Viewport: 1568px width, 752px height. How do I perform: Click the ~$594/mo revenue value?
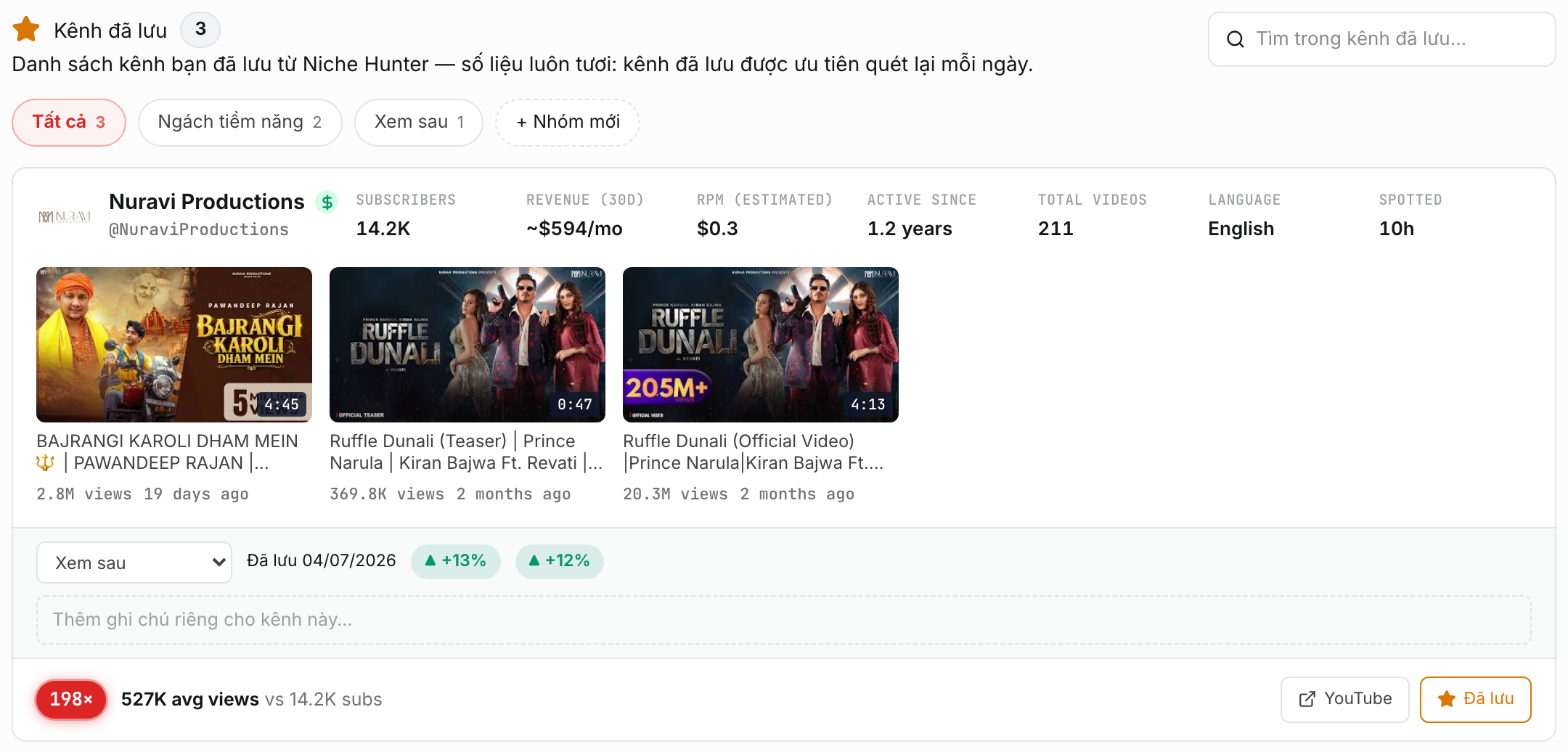pyautogui.click(x=574, y=229)
